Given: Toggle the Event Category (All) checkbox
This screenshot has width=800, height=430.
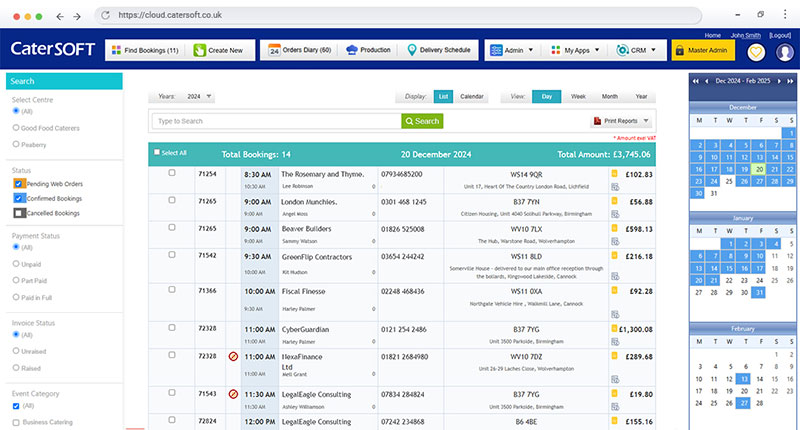Looking at the screenshot, I should click(16, 406).
